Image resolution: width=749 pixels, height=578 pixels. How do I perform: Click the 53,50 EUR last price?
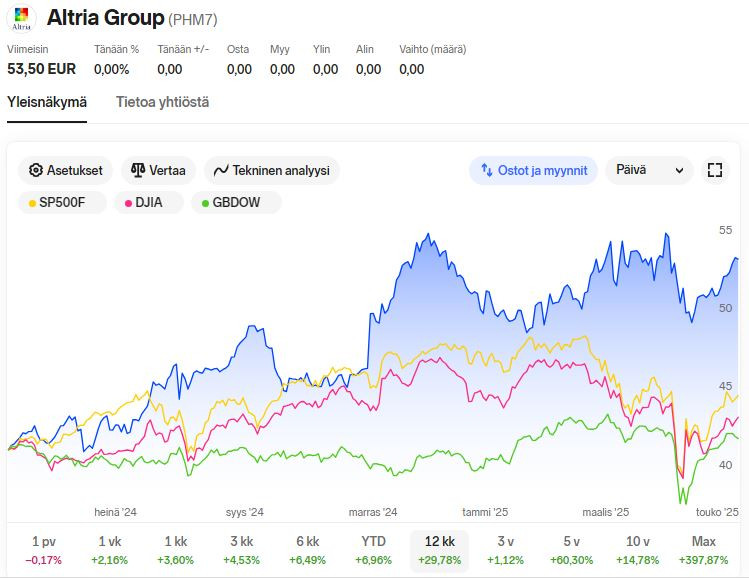(x=42, y=69)
